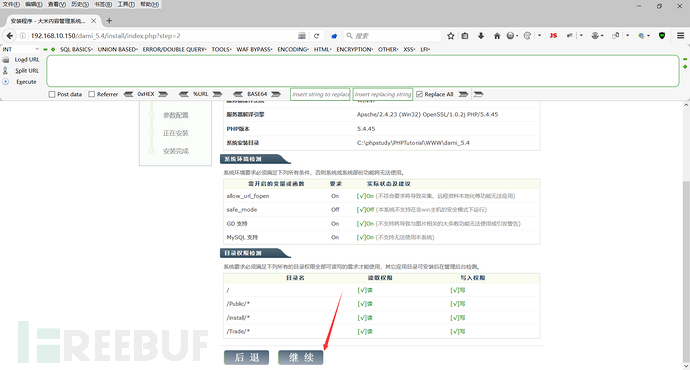Click the Execute play icon
The image size is (690, 370).
6,81
